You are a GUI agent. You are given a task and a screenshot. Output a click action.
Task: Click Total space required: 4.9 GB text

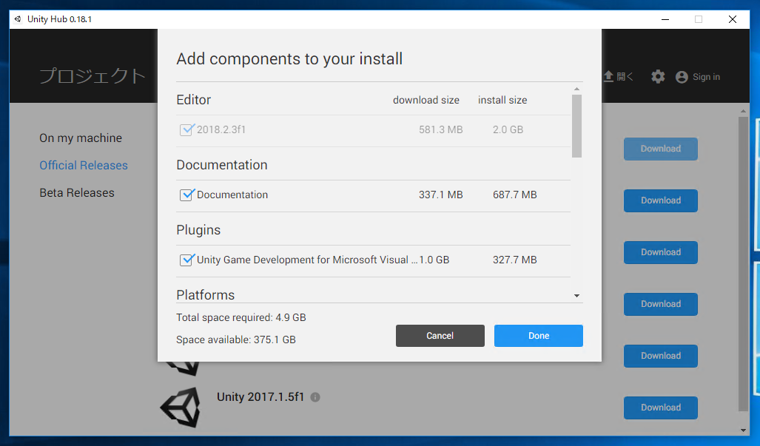241,318
